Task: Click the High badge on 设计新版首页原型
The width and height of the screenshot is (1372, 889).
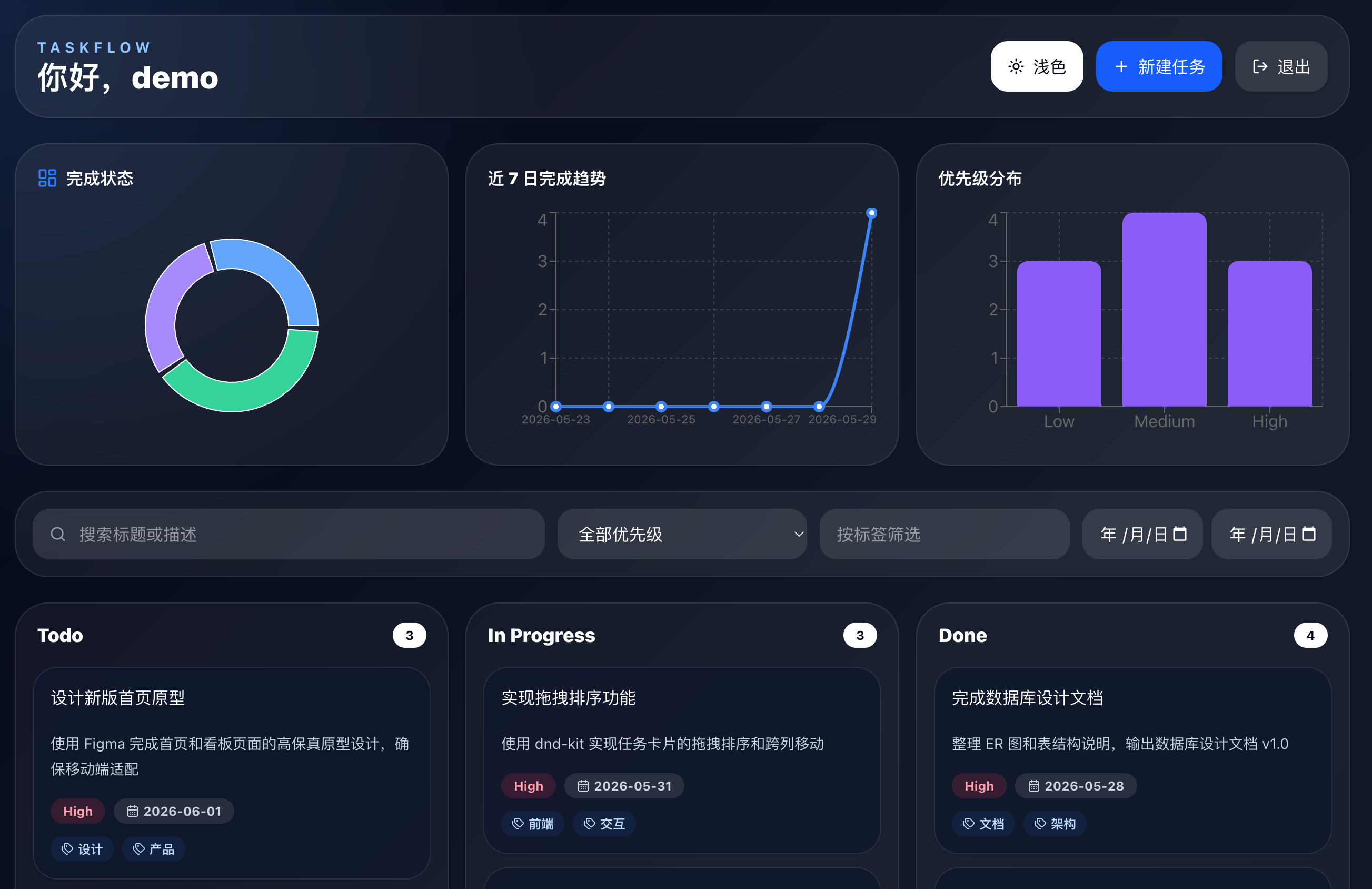Action: coord(78,811)
